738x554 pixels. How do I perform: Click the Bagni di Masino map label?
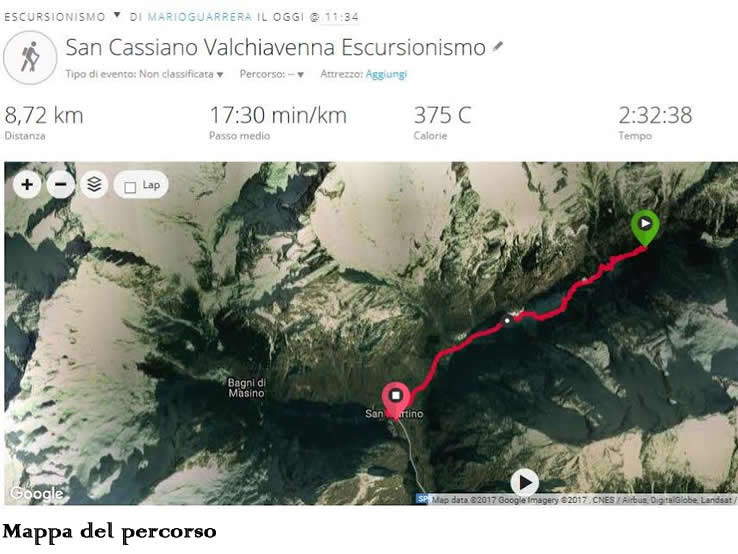(x=247, y=388)
